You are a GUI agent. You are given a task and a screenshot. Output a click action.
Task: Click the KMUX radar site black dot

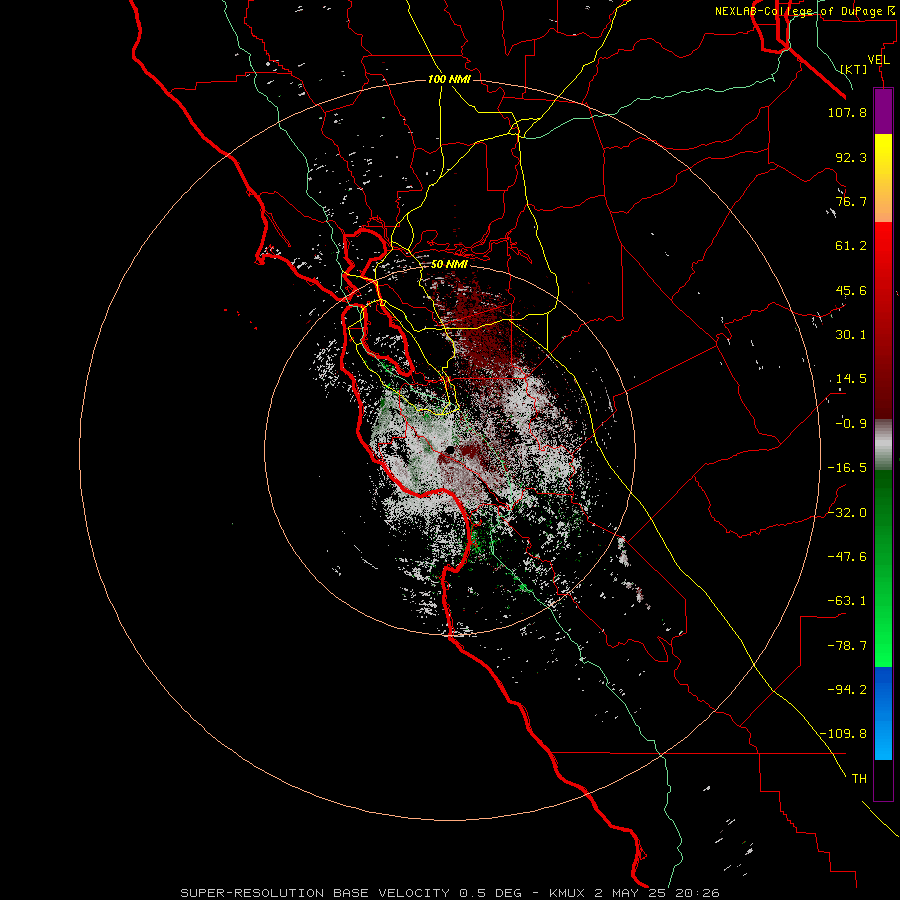450,449
